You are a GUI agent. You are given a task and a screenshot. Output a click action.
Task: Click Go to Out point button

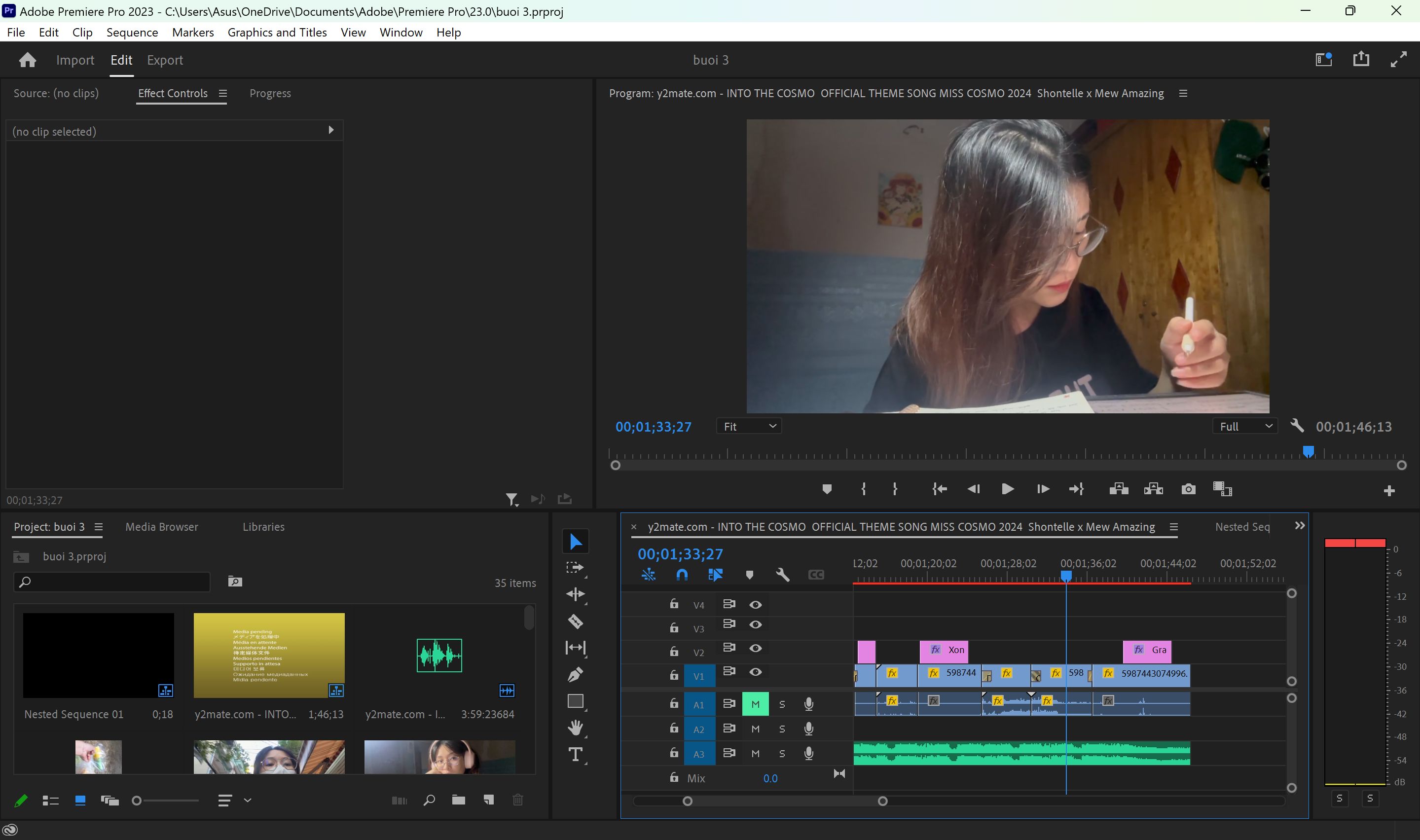point(1076,488)
